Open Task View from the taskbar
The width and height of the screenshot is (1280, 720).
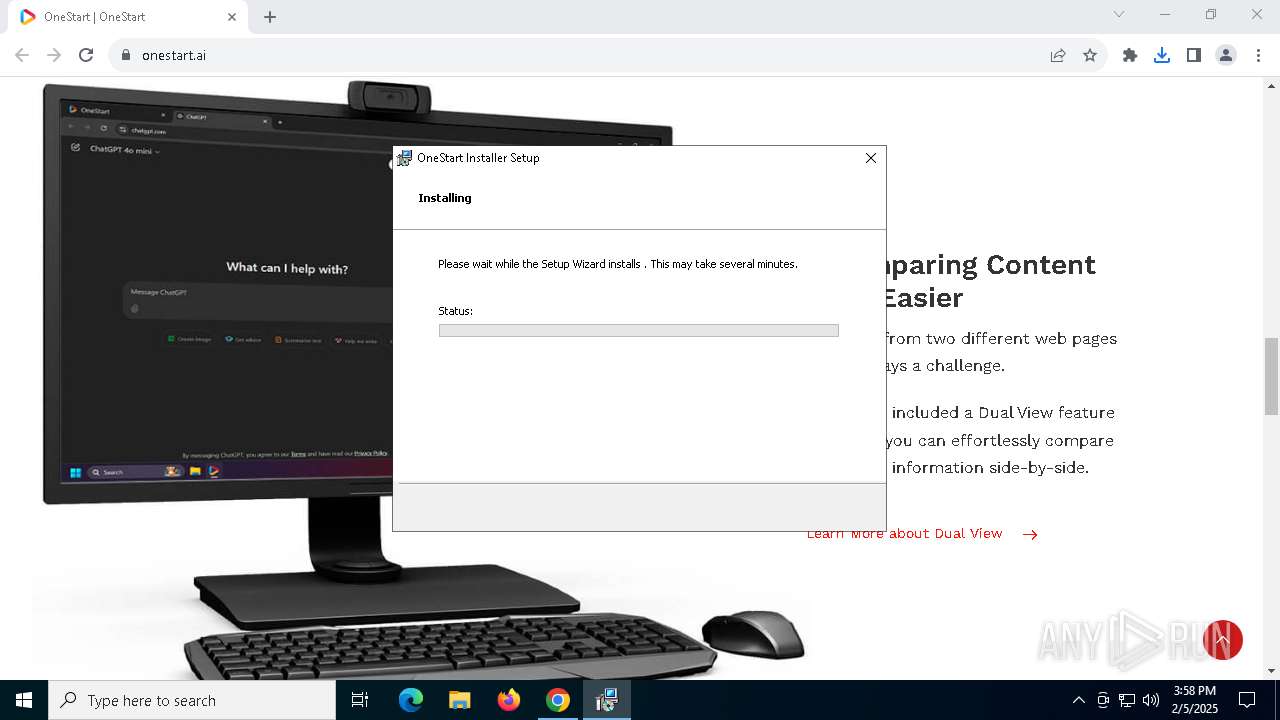[360, 700]
